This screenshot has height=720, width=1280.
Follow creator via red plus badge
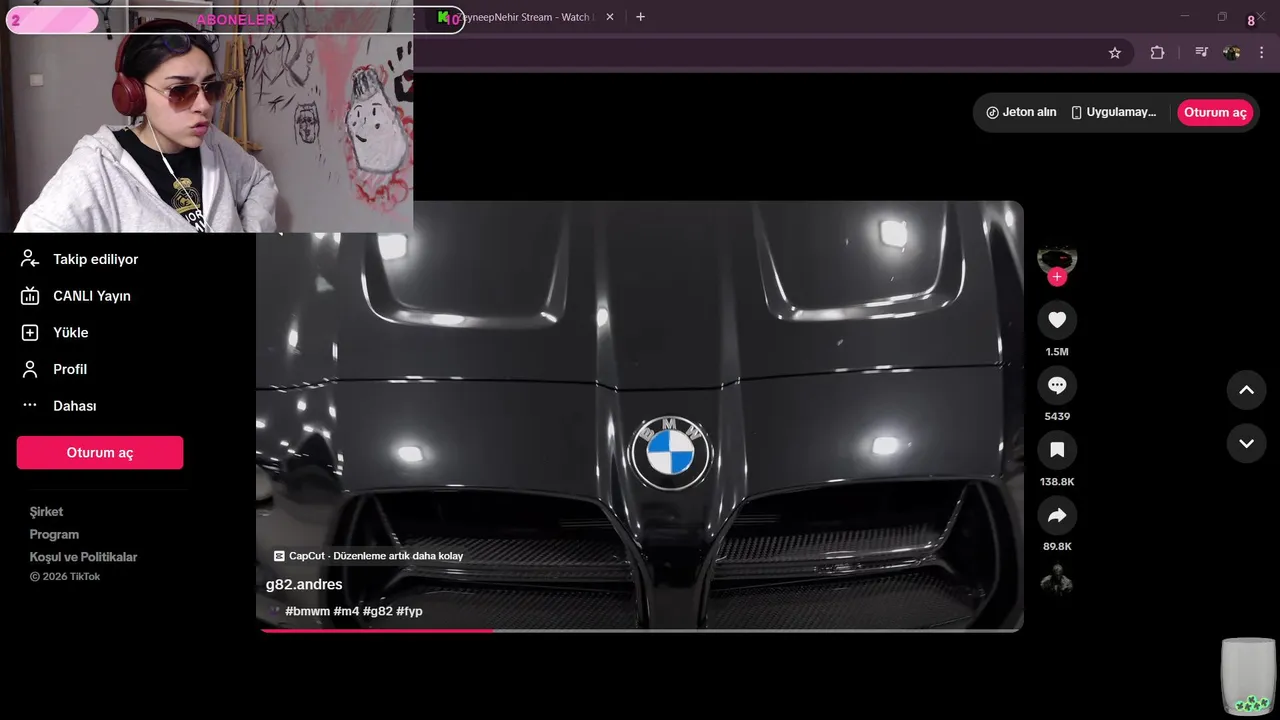tap(1057, 277)
